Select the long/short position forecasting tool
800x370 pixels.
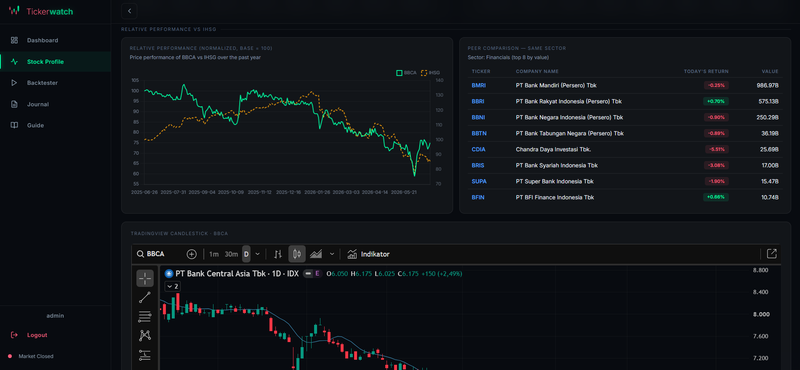[145, 355]
